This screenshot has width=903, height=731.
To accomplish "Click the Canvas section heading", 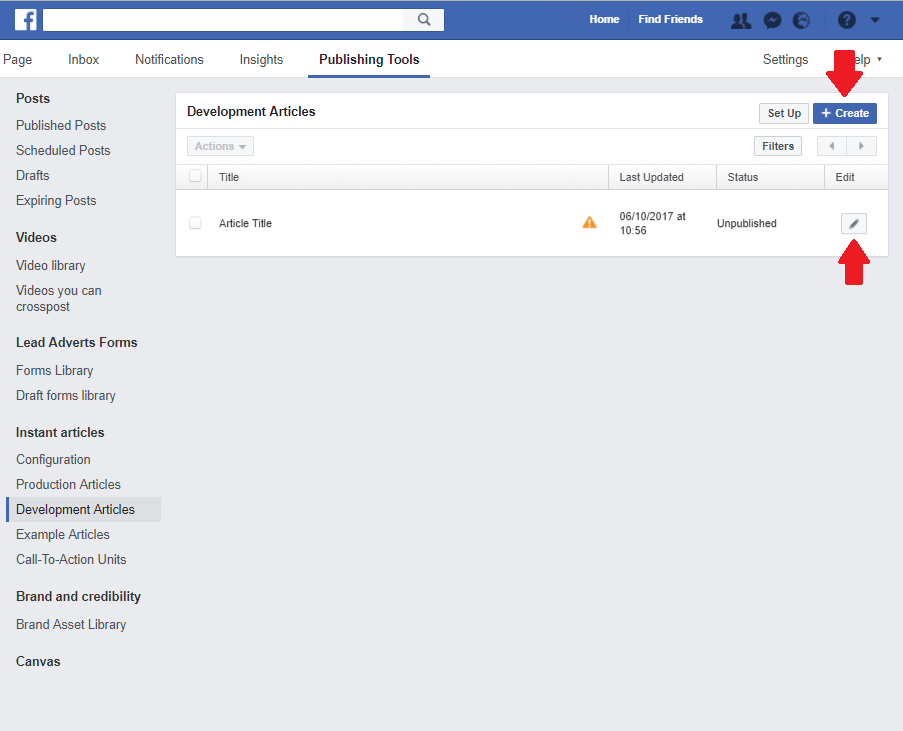I will [x=38, y=661].
